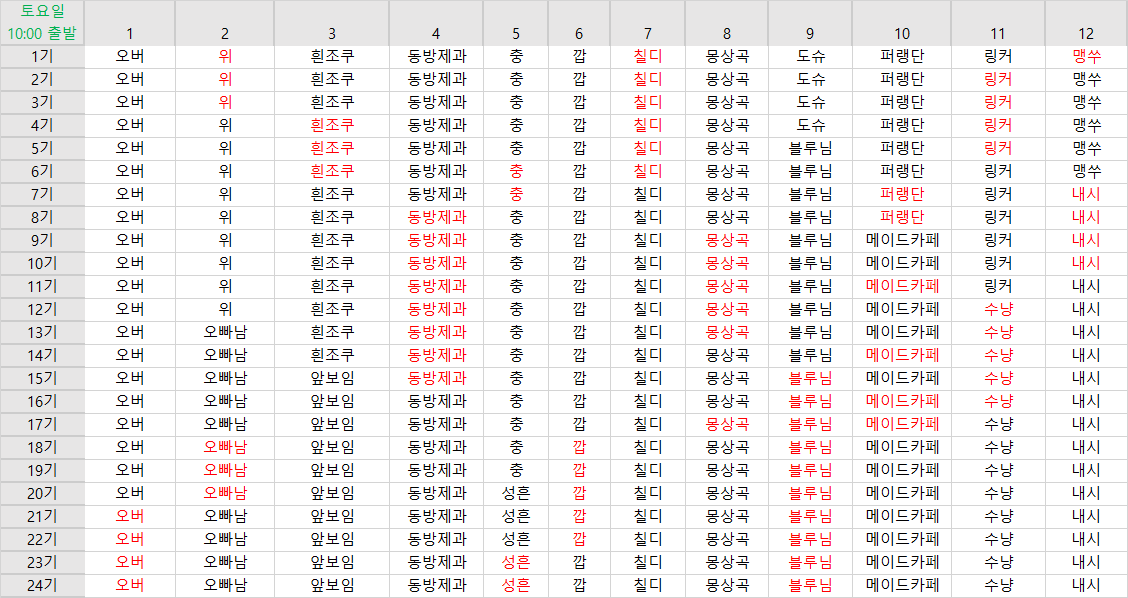Select row header 13기
This screenshot has width=1128, height=598.
pyautogui.click(x=42, y=332)
